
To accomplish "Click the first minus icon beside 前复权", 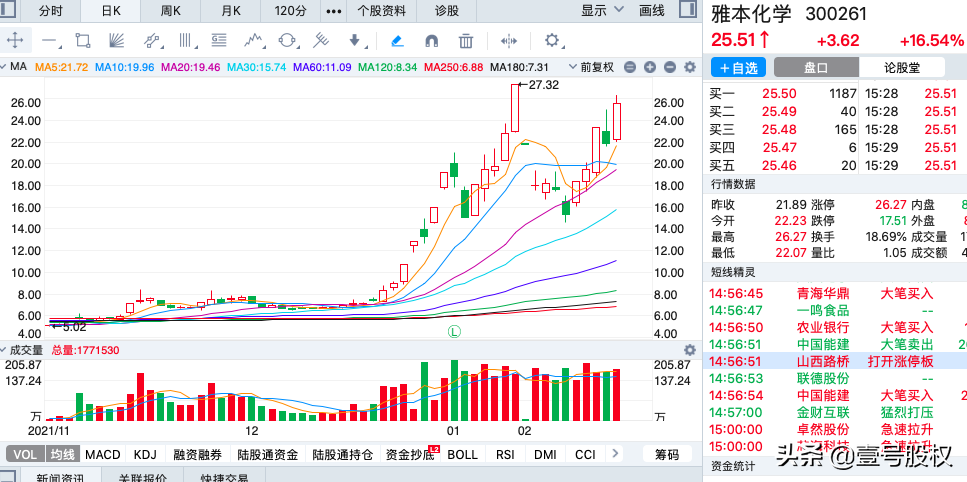I will point(629,67).
